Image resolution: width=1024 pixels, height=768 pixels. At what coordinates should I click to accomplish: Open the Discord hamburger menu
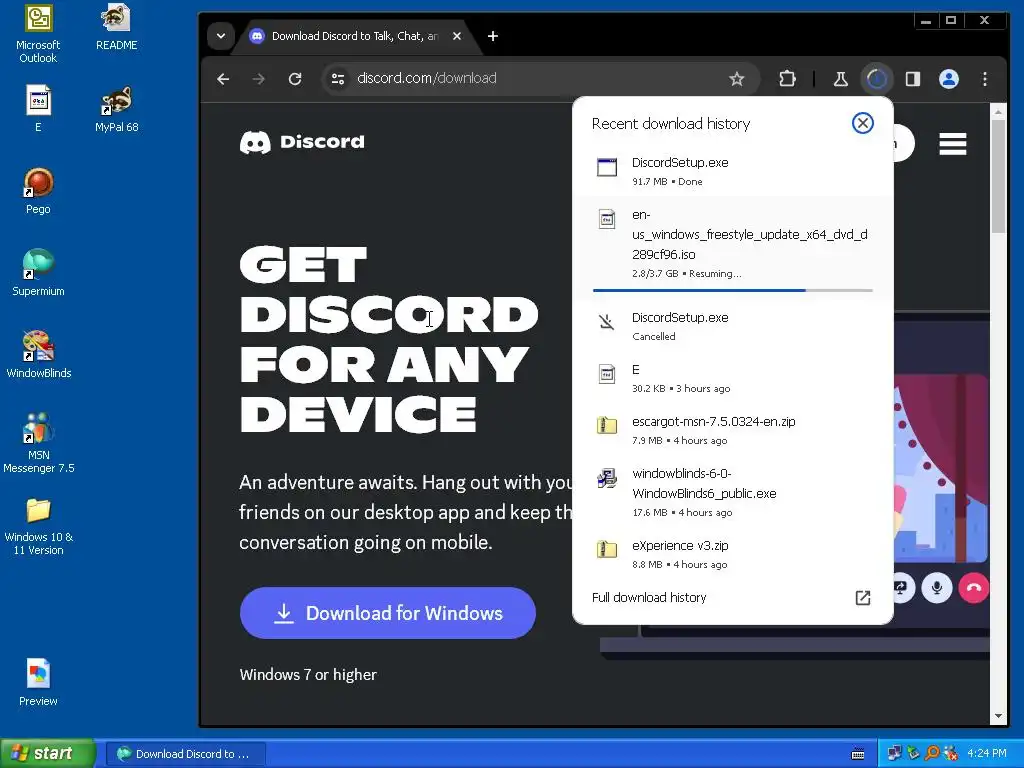[953, 144]
